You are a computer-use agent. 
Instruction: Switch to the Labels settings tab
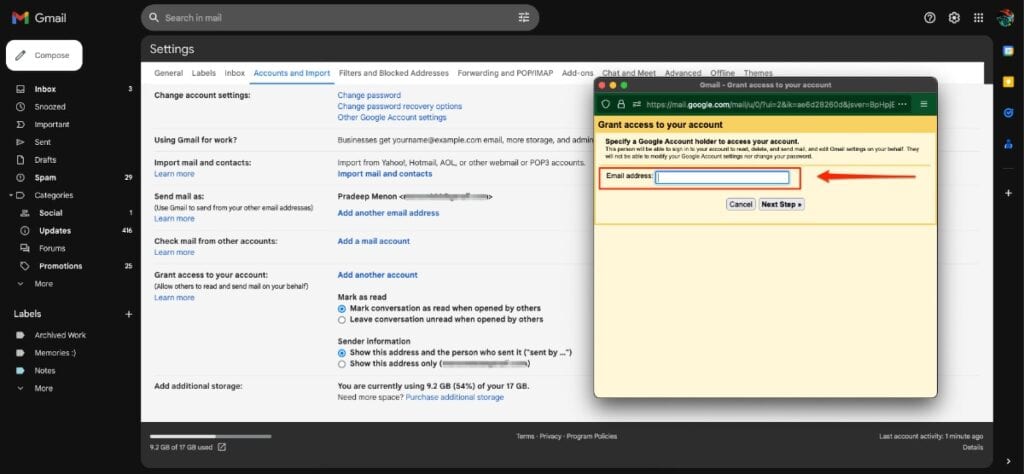204,73
